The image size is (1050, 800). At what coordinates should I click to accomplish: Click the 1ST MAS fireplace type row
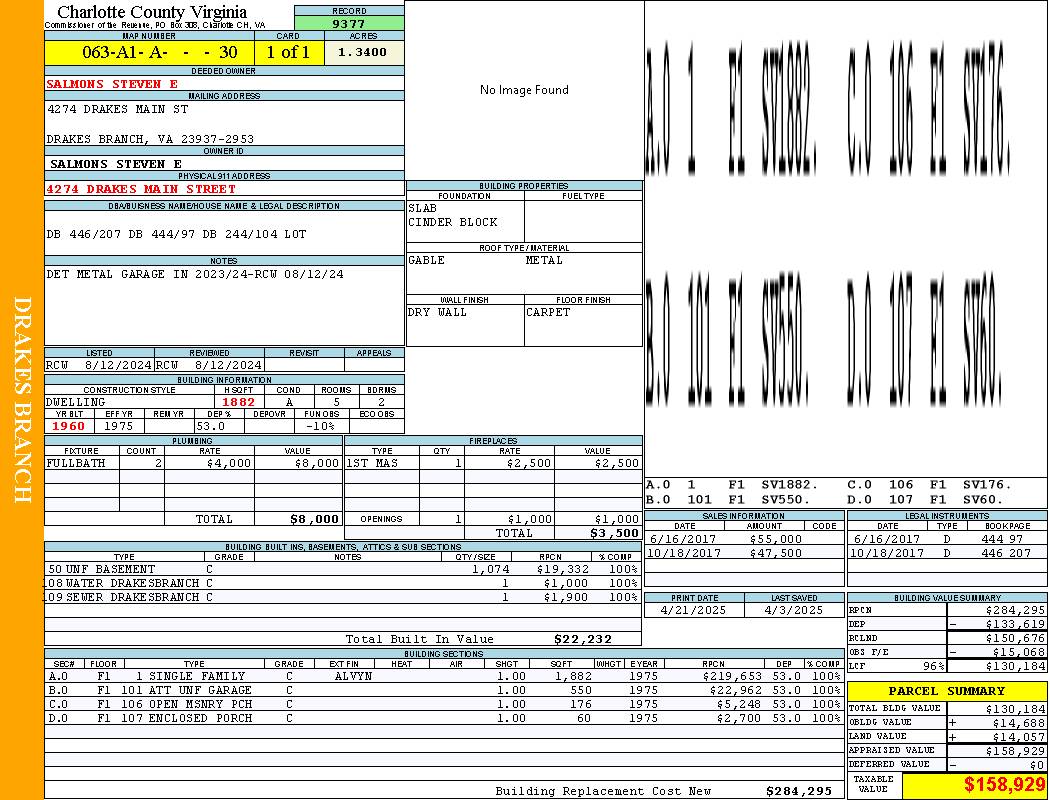coord(494,463)
